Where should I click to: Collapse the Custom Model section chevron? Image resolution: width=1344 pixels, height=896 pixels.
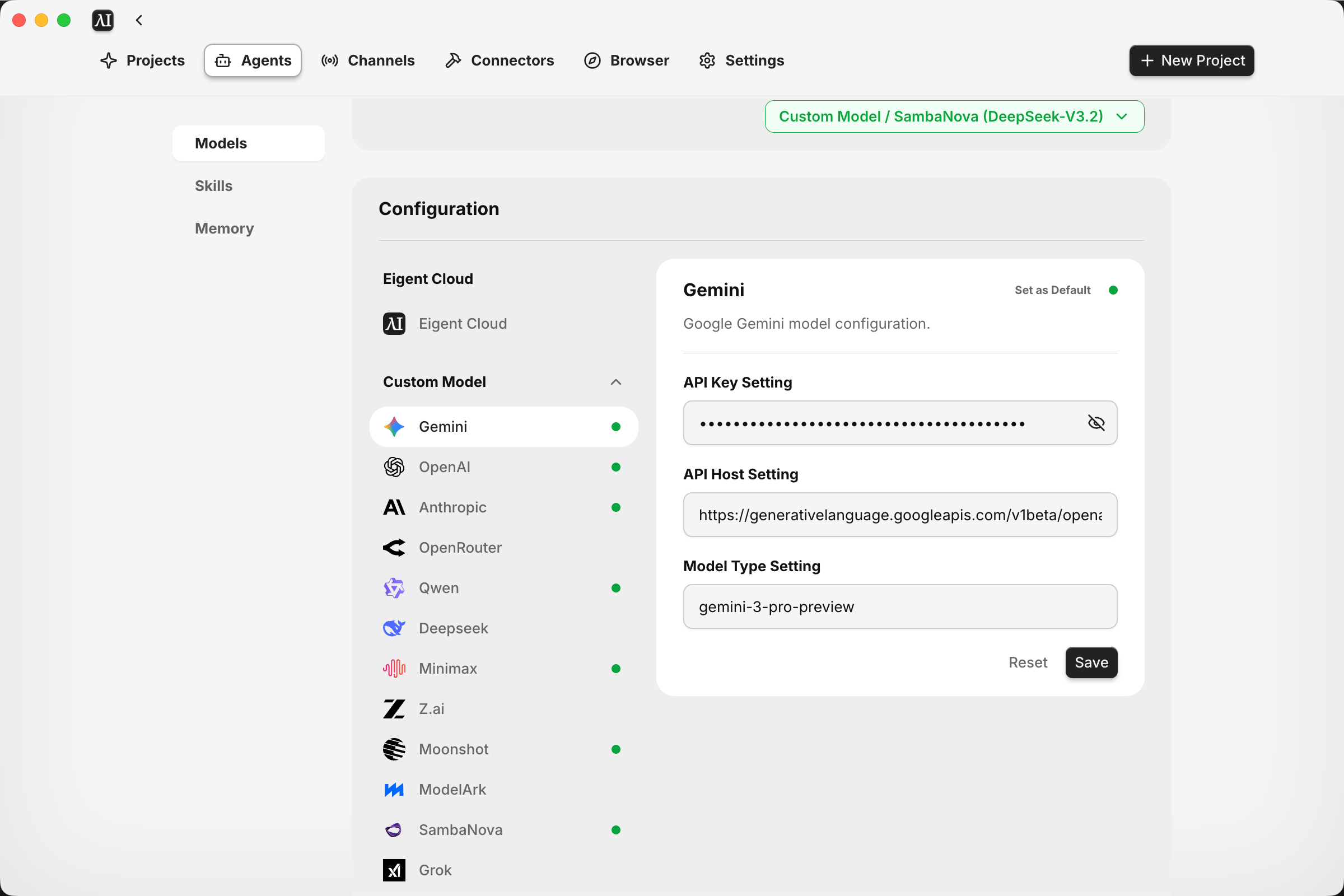pyautogui.click(x=615, y=382)
